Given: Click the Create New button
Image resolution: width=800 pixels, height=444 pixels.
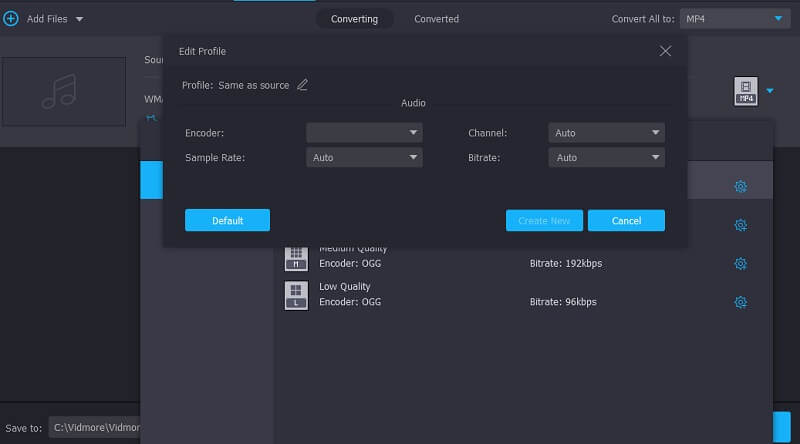Looking at the screenshot, I should (x=544, y=221).
